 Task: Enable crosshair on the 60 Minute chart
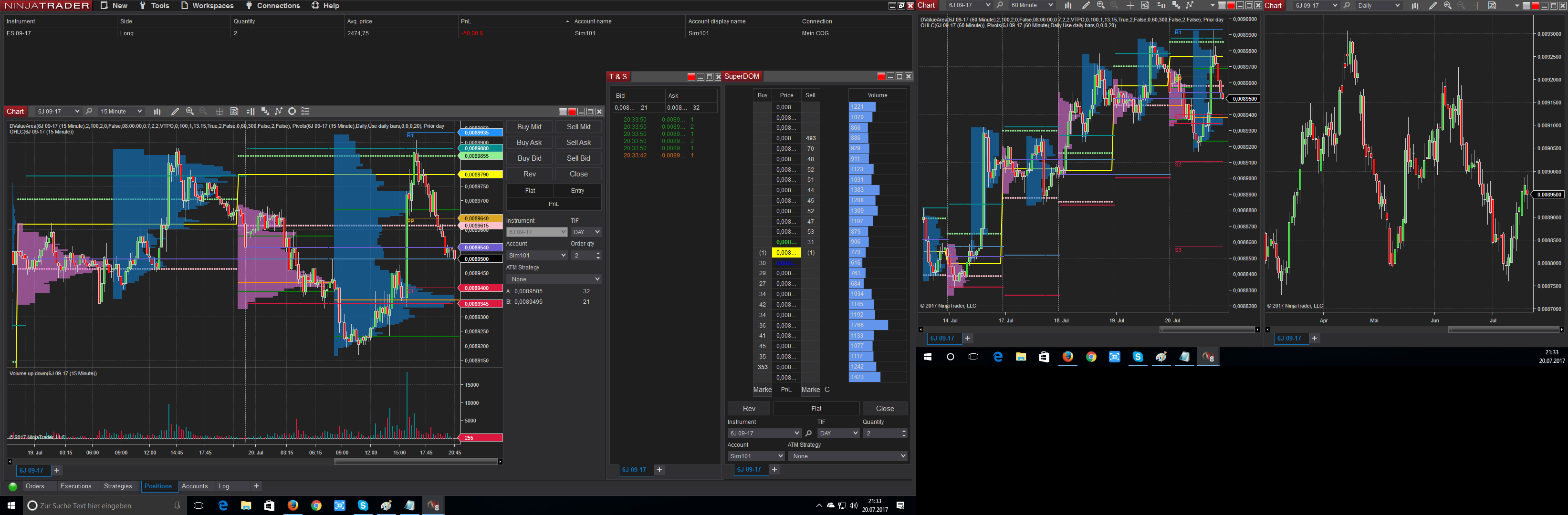pyautogui.click(x=1130, y=5)
